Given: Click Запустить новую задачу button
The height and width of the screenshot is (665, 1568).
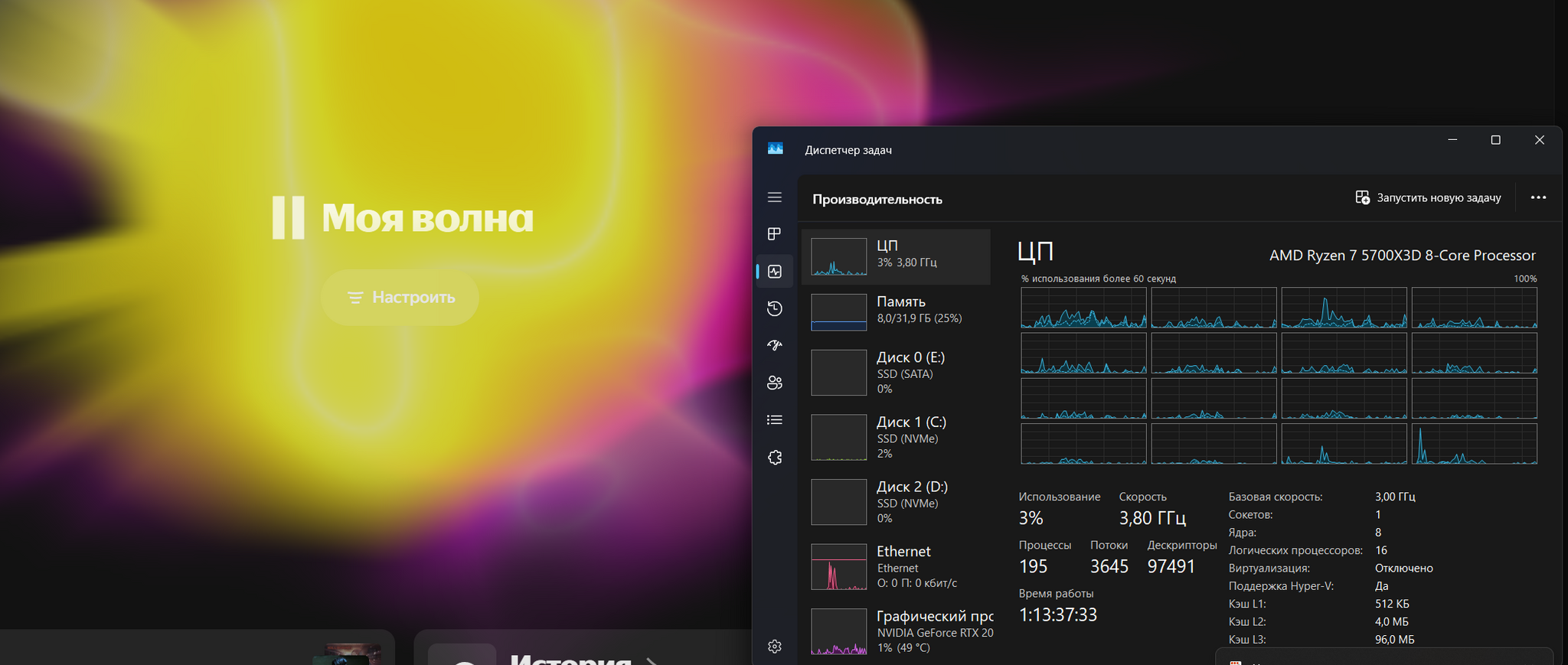Looking at the screenshot, I should coord(1428,197).
